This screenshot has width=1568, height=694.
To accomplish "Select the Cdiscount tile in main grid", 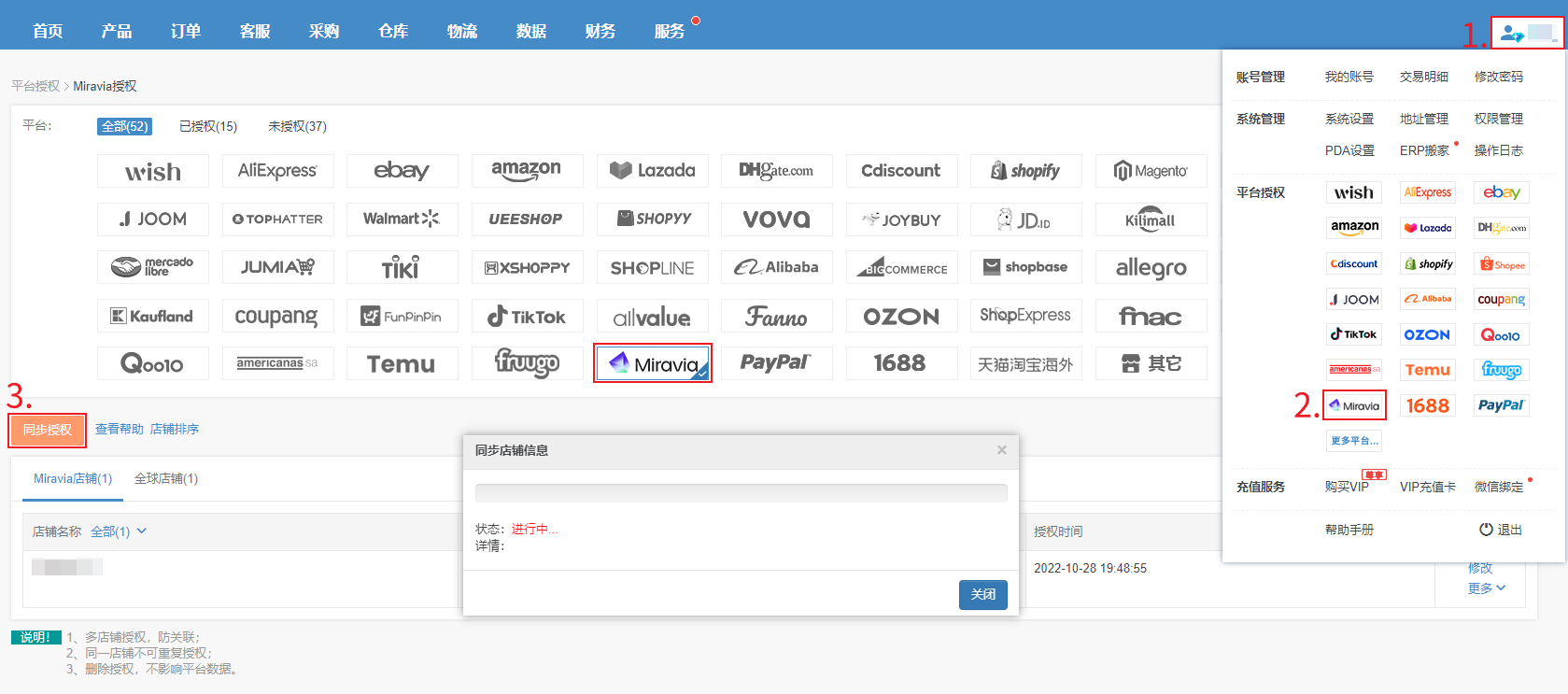I will pyautogui.click(x=901, y=171).
